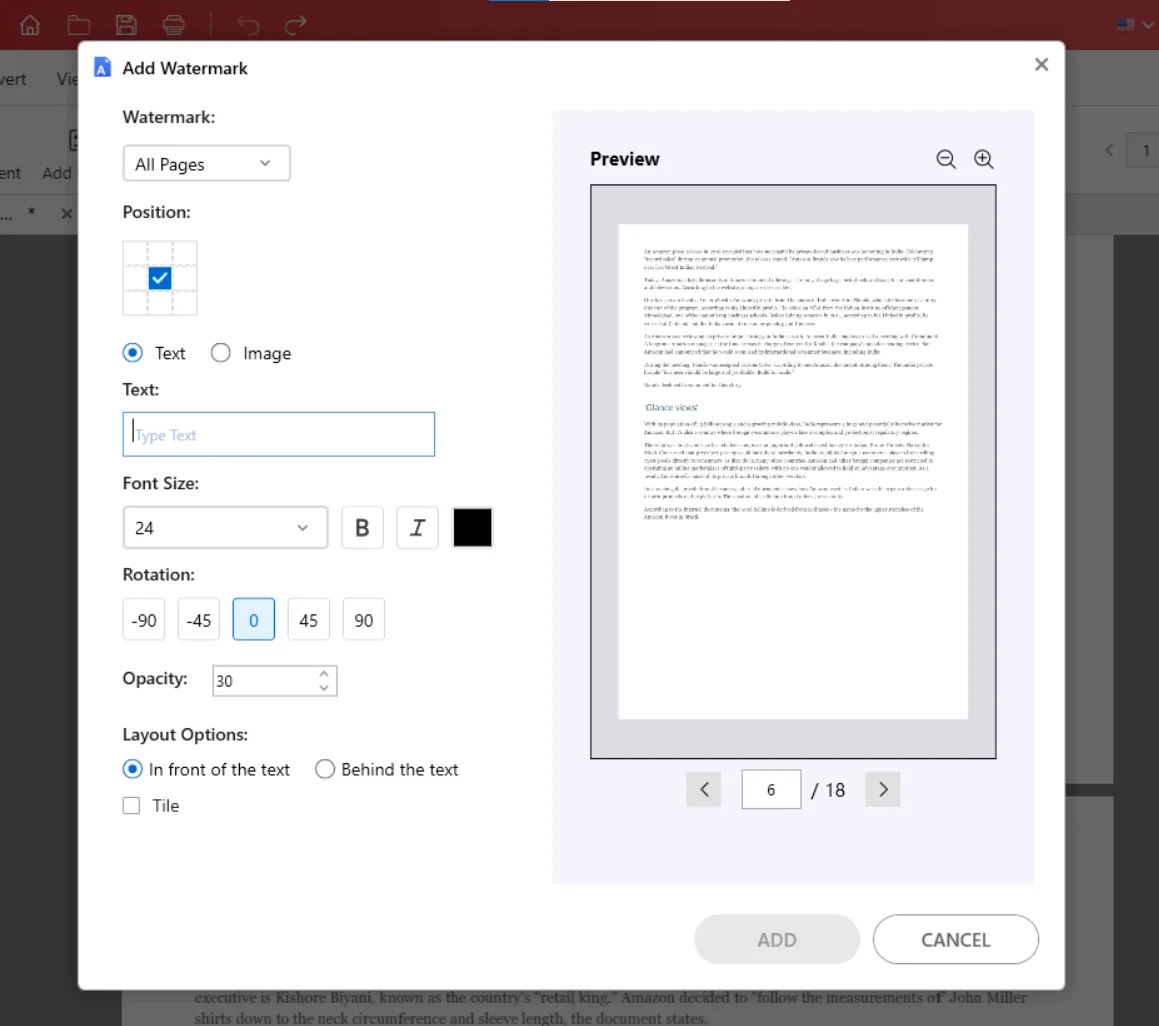This screenshot has height=1026, width=1159.
Task: Pick a watermark text color
Action: click(472, 527)
